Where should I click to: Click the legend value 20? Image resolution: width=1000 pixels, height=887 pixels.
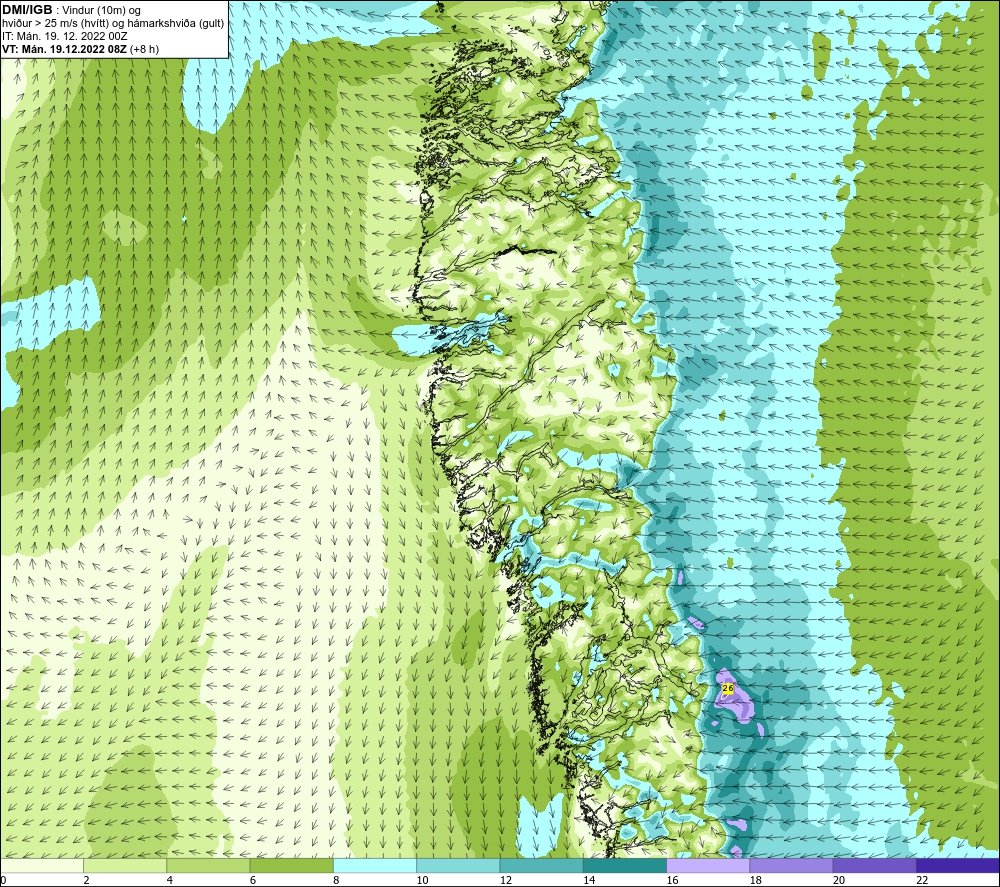click(839, 881)
